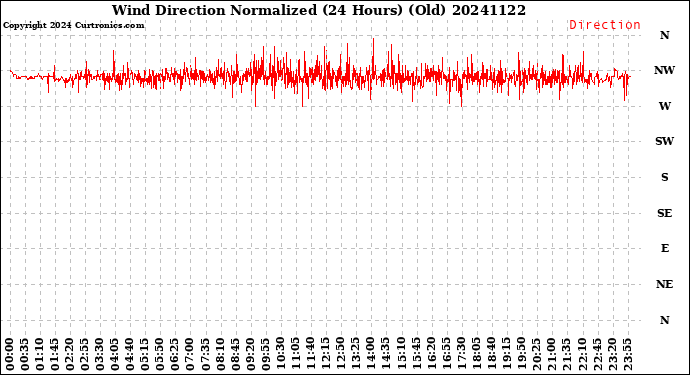This screenshot has height=375, width=690.
Task: Click the 03:30 time axis label
Action: 100,355
